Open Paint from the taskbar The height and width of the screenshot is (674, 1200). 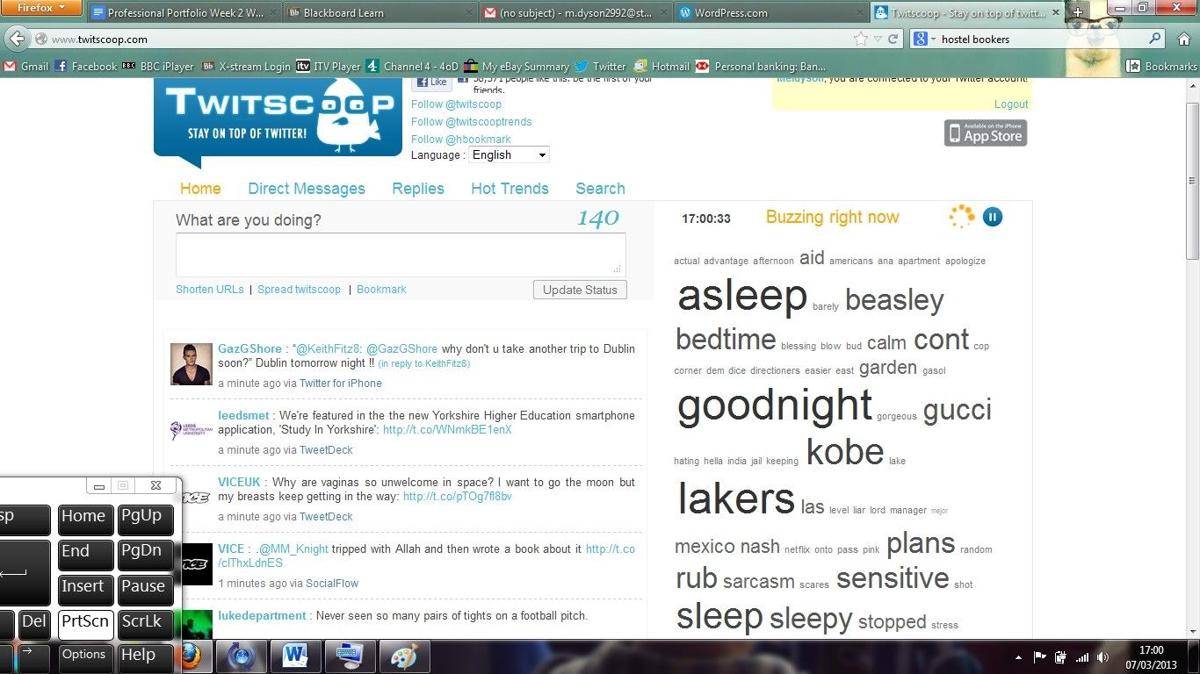pyautogui.click(x=405, y=657)
